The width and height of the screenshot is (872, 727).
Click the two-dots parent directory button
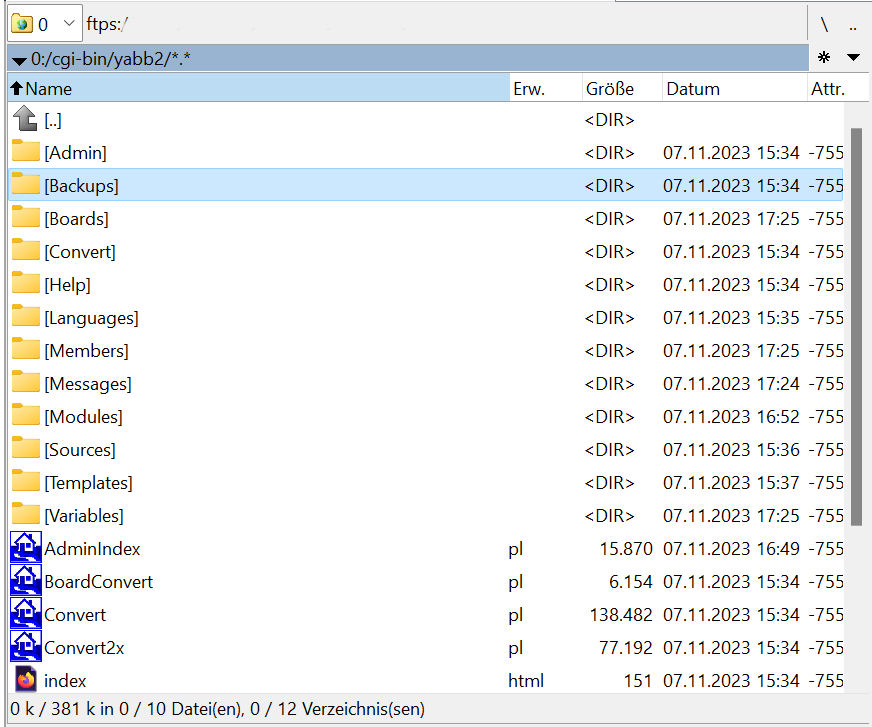click(x=853, y=25)
